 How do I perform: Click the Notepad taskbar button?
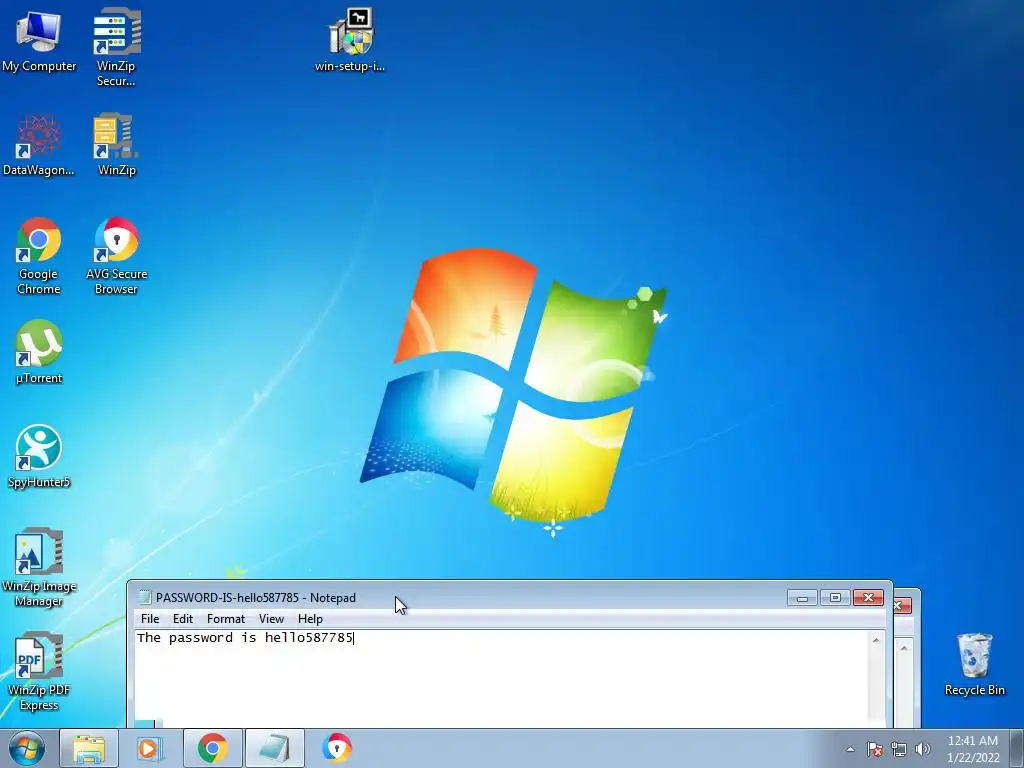click(x=275, y=748)
